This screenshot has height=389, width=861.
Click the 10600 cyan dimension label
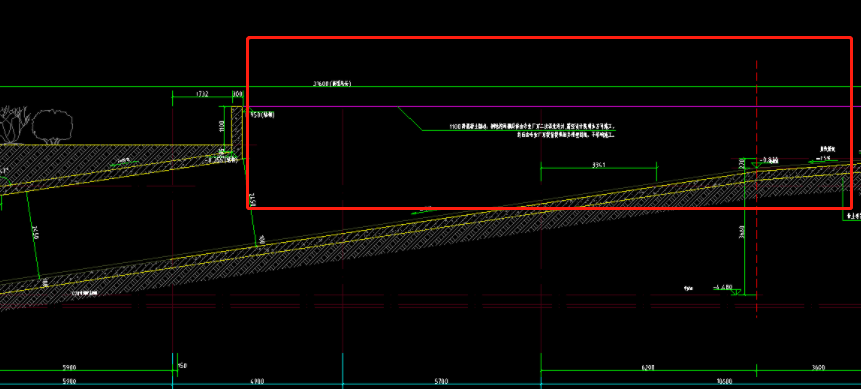coord(724,381)
